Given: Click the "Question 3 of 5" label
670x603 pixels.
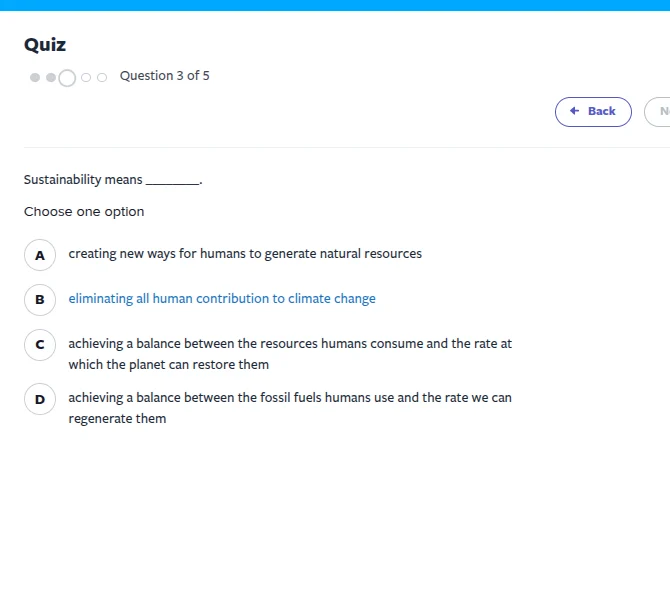Looking at the screenshot, I should 165,76.
